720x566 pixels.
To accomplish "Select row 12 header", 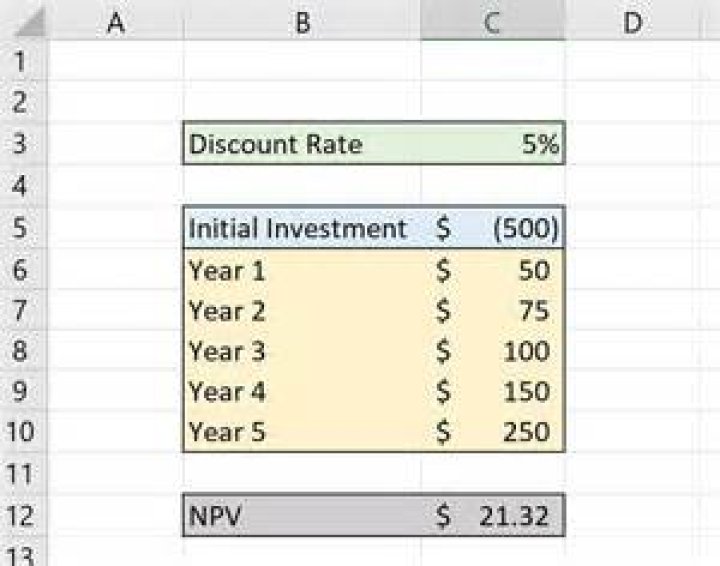I will [22, 516].
